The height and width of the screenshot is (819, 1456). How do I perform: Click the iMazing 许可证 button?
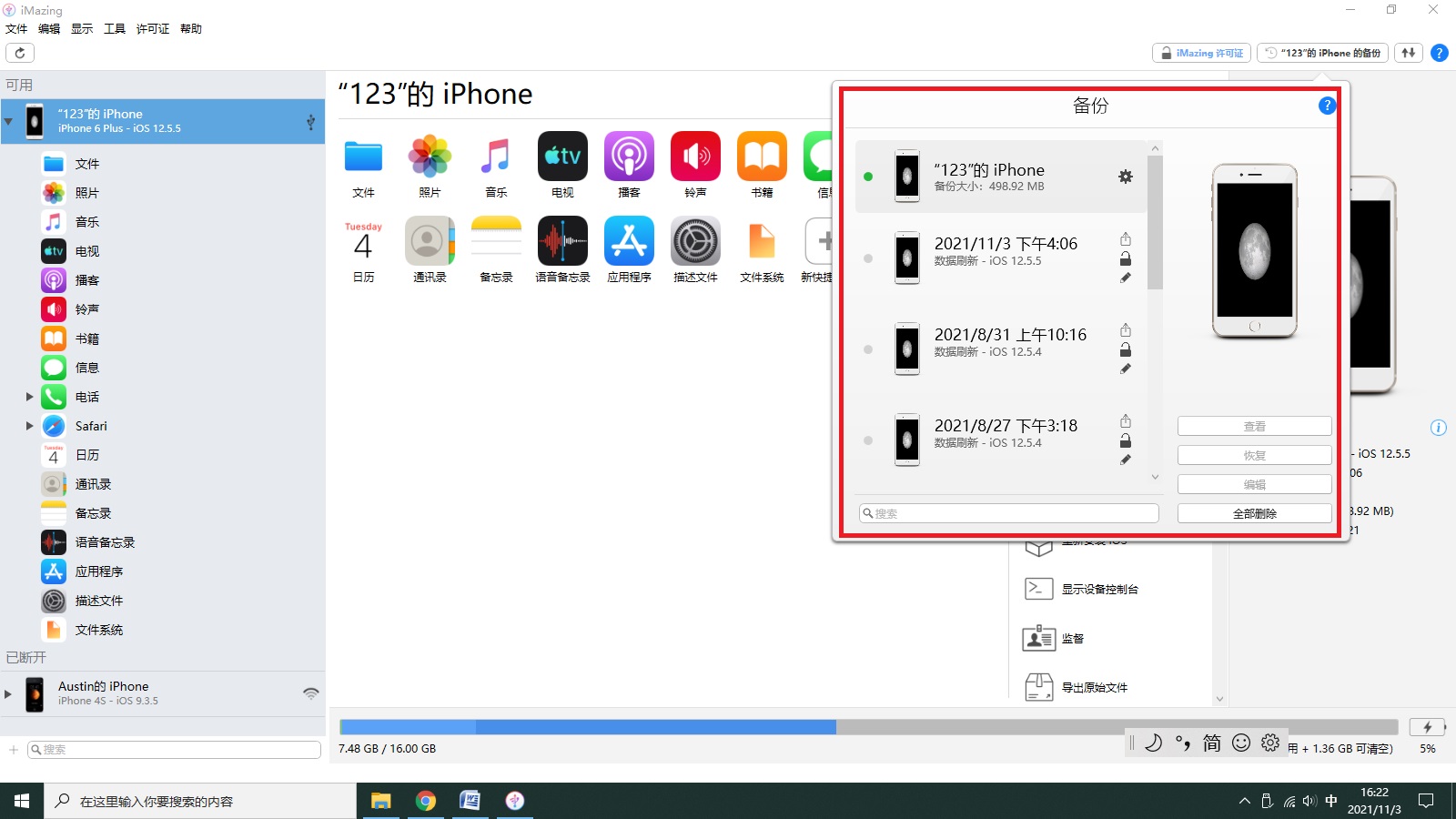1201,53
